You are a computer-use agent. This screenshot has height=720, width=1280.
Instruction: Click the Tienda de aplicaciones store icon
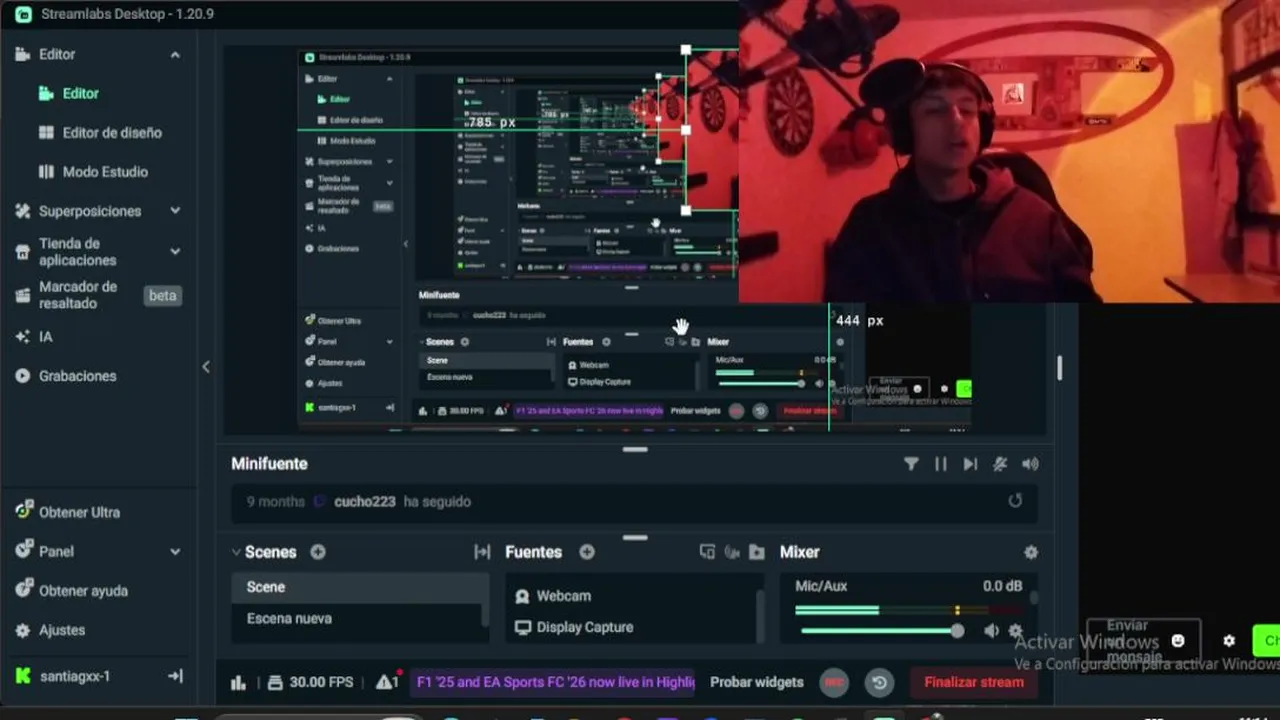(x=23, y=251)
